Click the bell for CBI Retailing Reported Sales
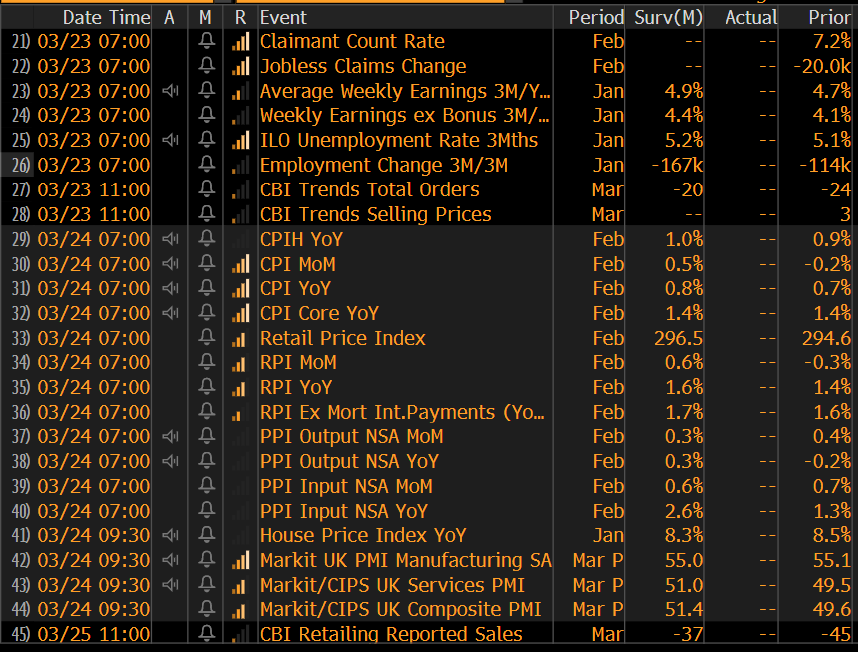This screenshot has height=652, width=858. (206, 634)
